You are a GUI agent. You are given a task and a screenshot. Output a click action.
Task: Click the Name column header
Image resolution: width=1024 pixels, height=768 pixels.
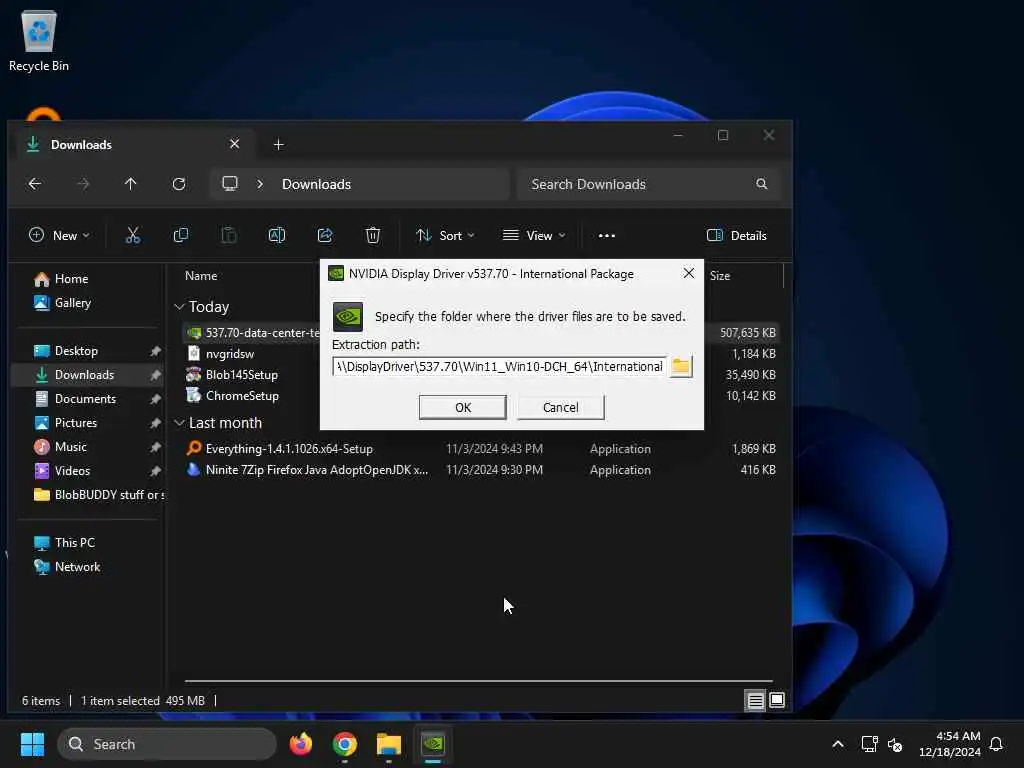click(x=201, y=276)
